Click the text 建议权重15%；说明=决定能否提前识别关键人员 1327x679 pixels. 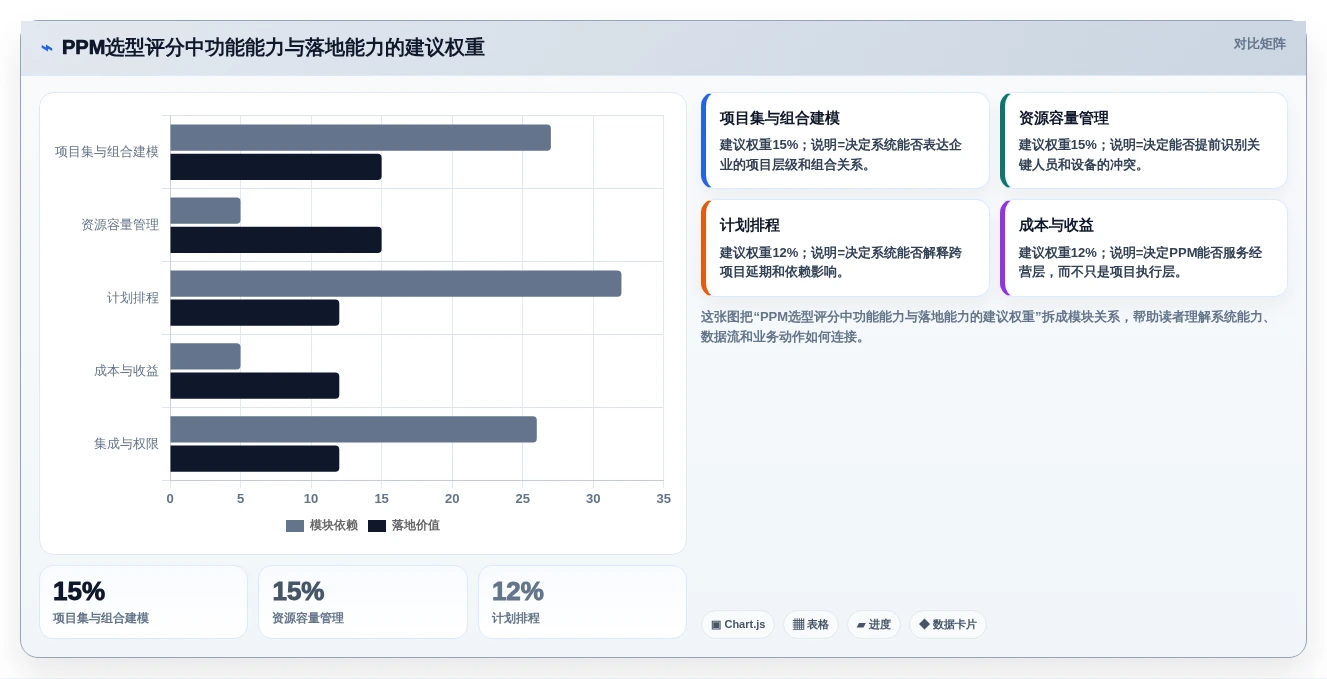point(1139,155)
